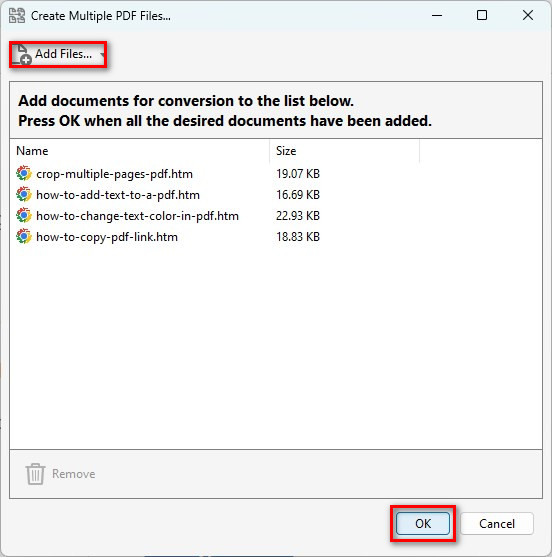This screenshot has height=557, width=552.
Task: Click the Remove trash button
Action: coord(60,474)
